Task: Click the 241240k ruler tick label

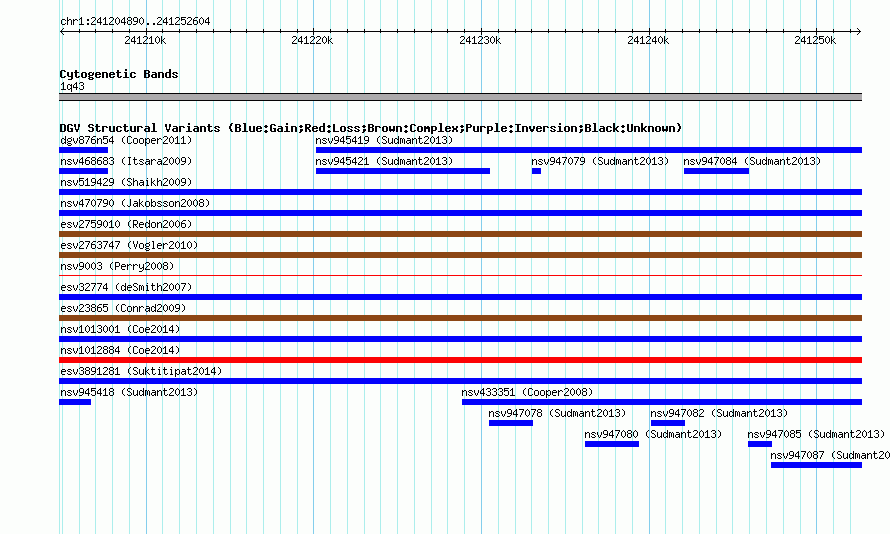Action: pos(648,40)
